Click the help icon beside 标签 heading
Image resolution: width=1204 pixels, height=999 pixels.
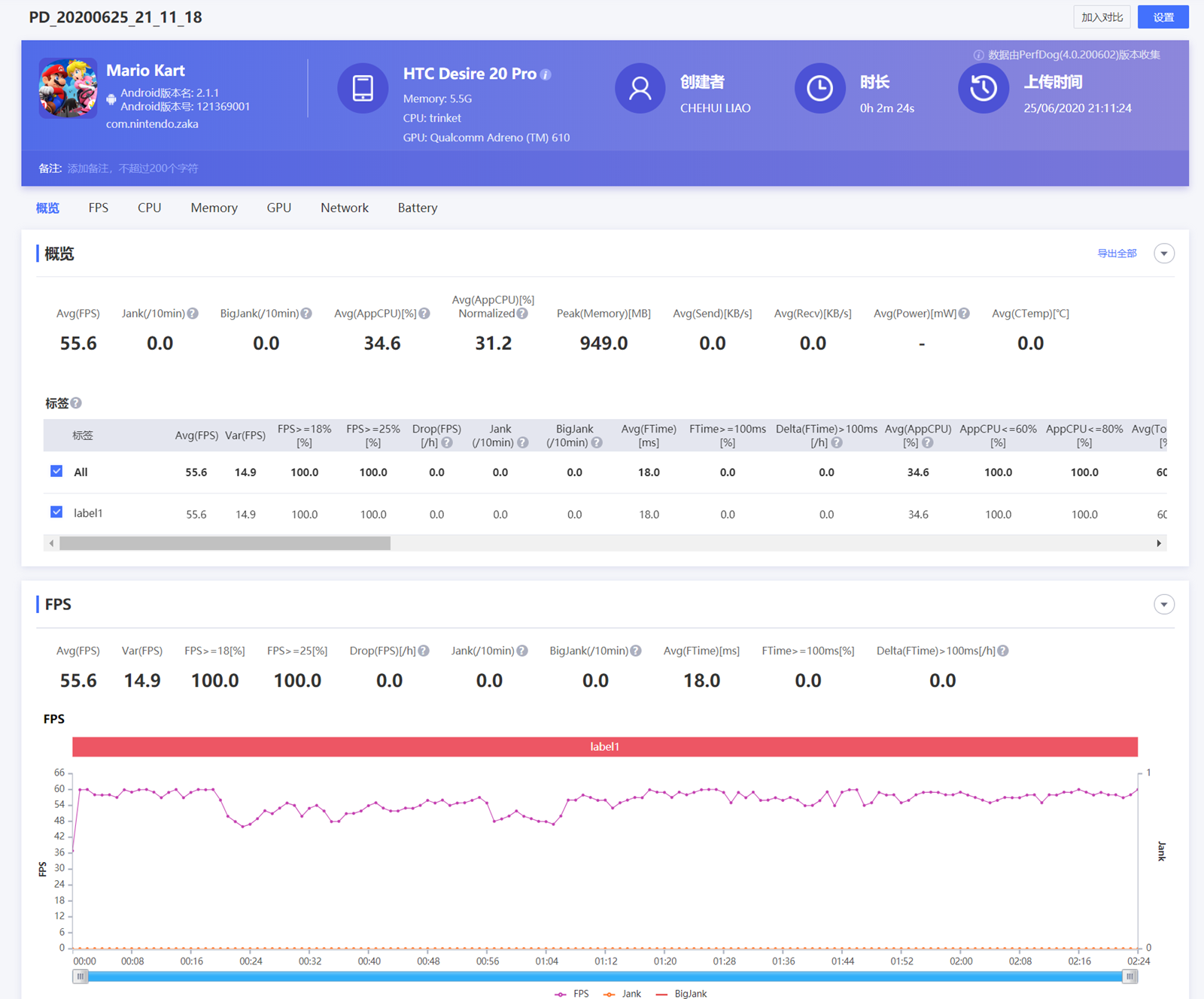pyautogui.click(x=76, y=403)
